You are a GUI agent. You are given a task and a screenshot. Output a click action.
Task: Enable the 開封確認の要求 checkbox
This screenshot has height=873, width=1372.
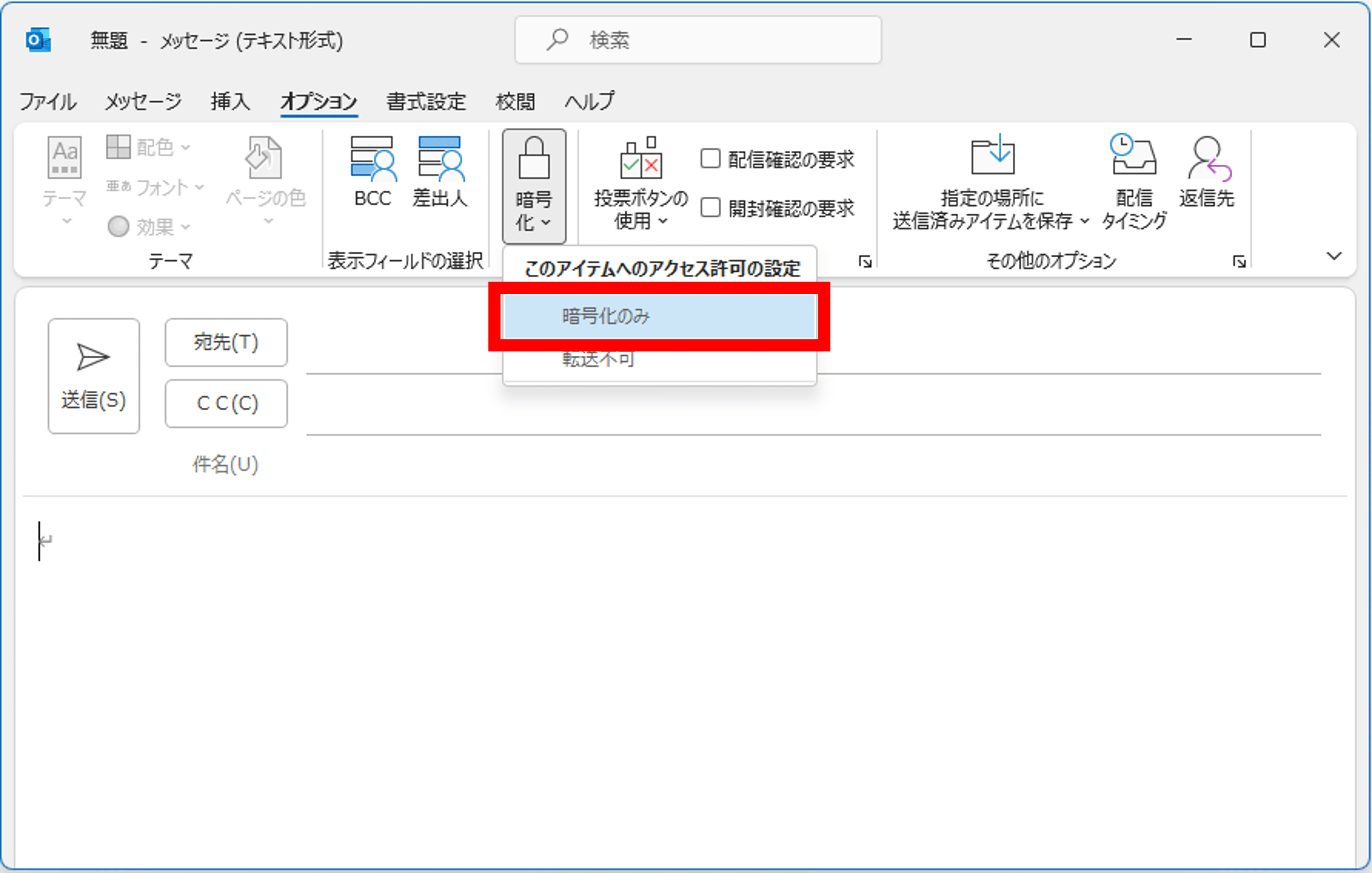pyautogui.click(x=711, y=208)
